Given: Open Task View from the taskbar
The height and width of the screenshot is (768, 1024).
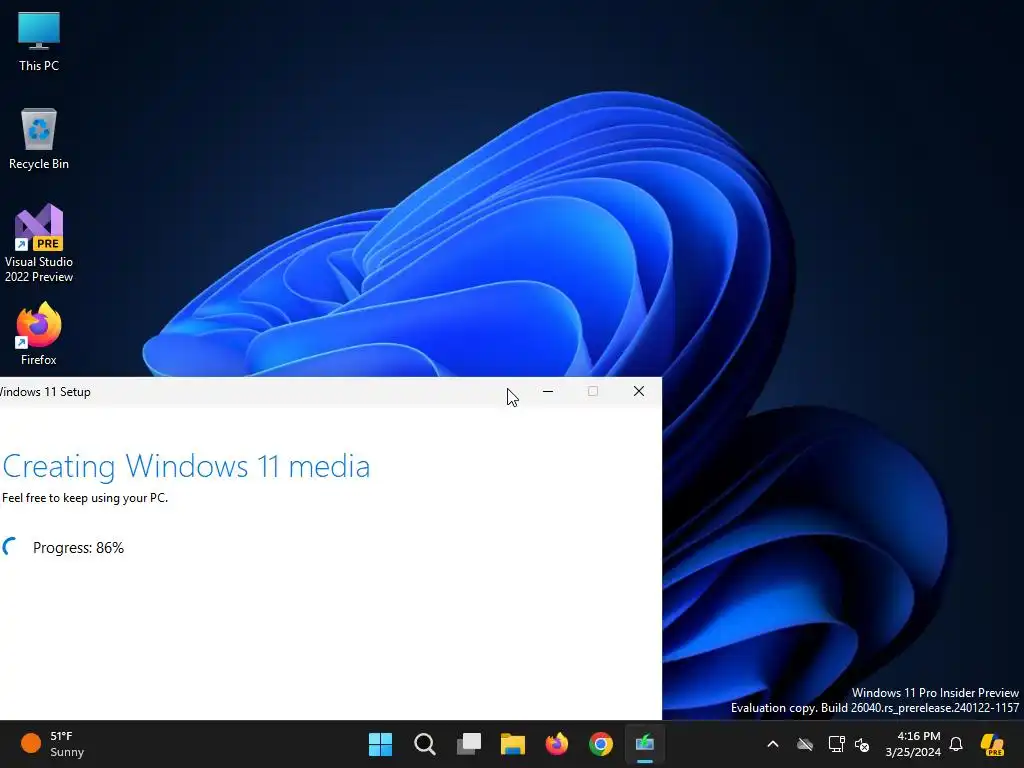Looking at the screenshot, I should click(x=469, y=744).
